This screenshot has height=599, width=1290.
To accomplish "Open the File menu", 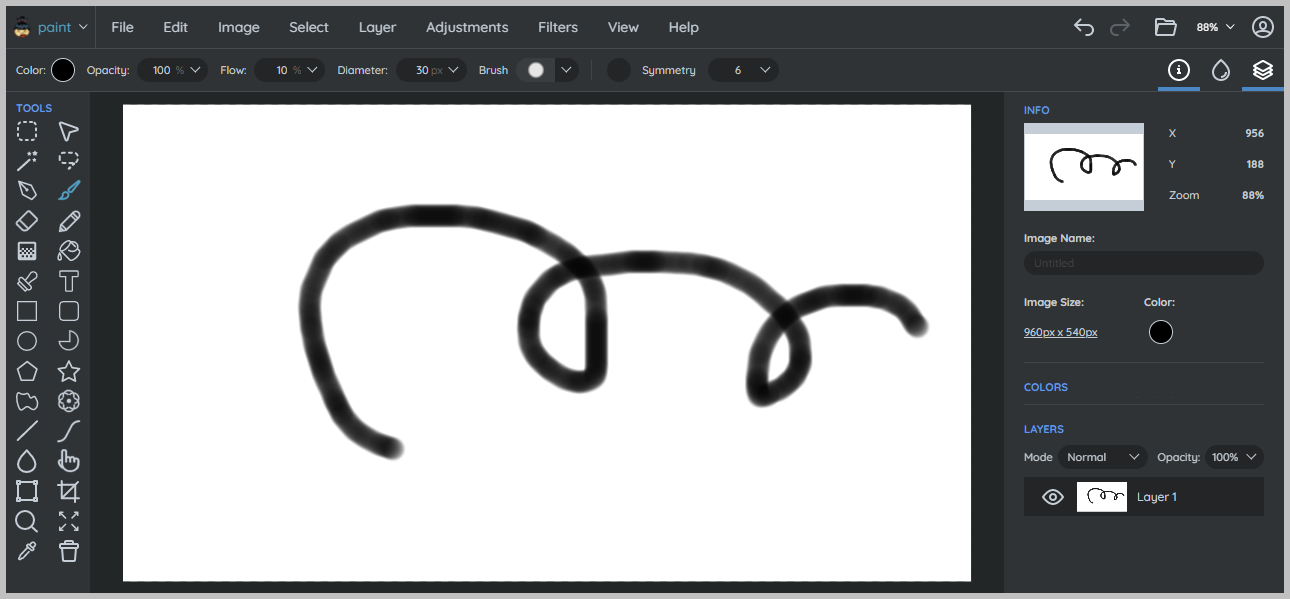I will click(x=122, y=27).
